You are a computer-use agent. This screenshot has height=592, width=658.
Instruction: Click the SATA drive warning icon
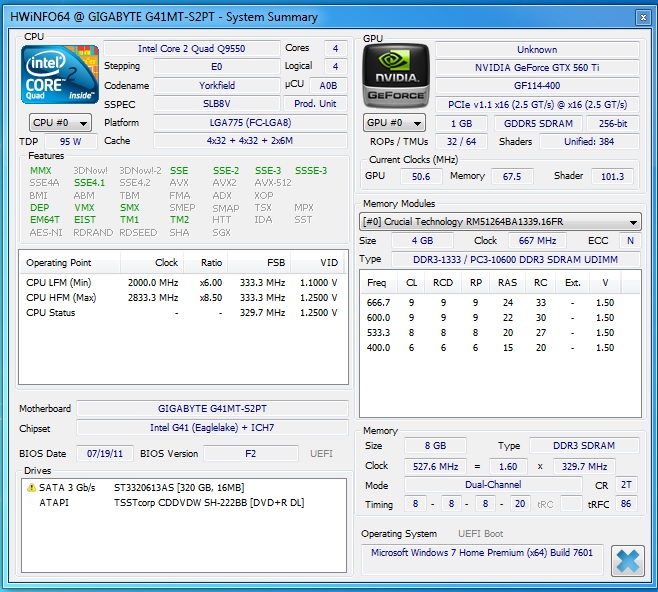coord(31,488)
